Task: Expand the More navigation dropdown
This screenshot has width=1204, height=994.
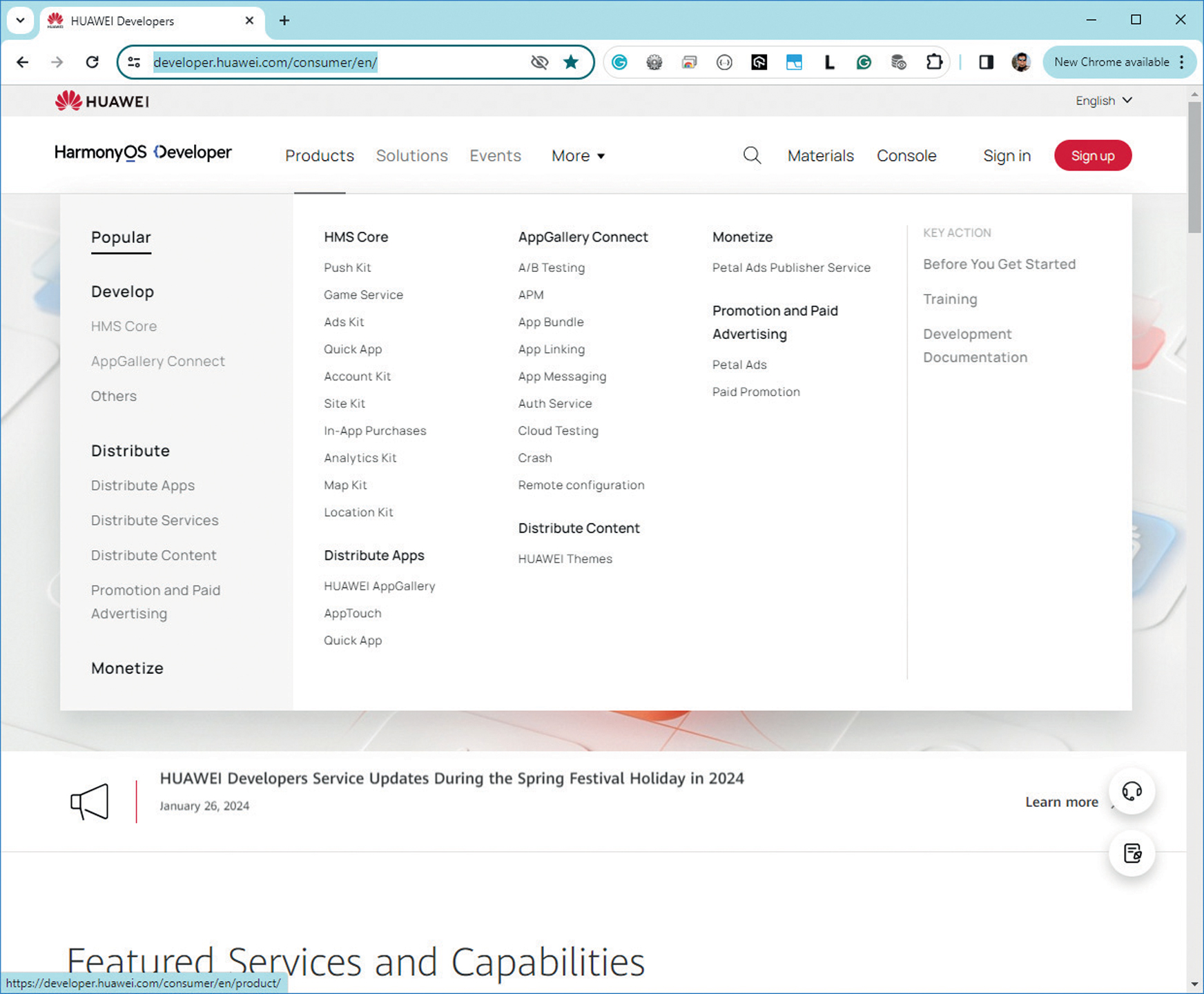Action: [x=579, y=155]
